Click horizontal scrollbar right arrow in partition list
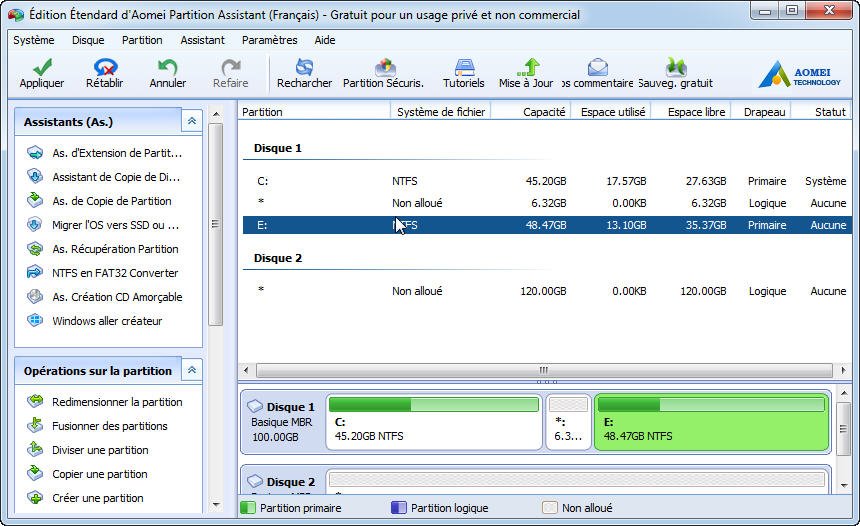Viewport: 860px width, 526px height. (843, 370)
